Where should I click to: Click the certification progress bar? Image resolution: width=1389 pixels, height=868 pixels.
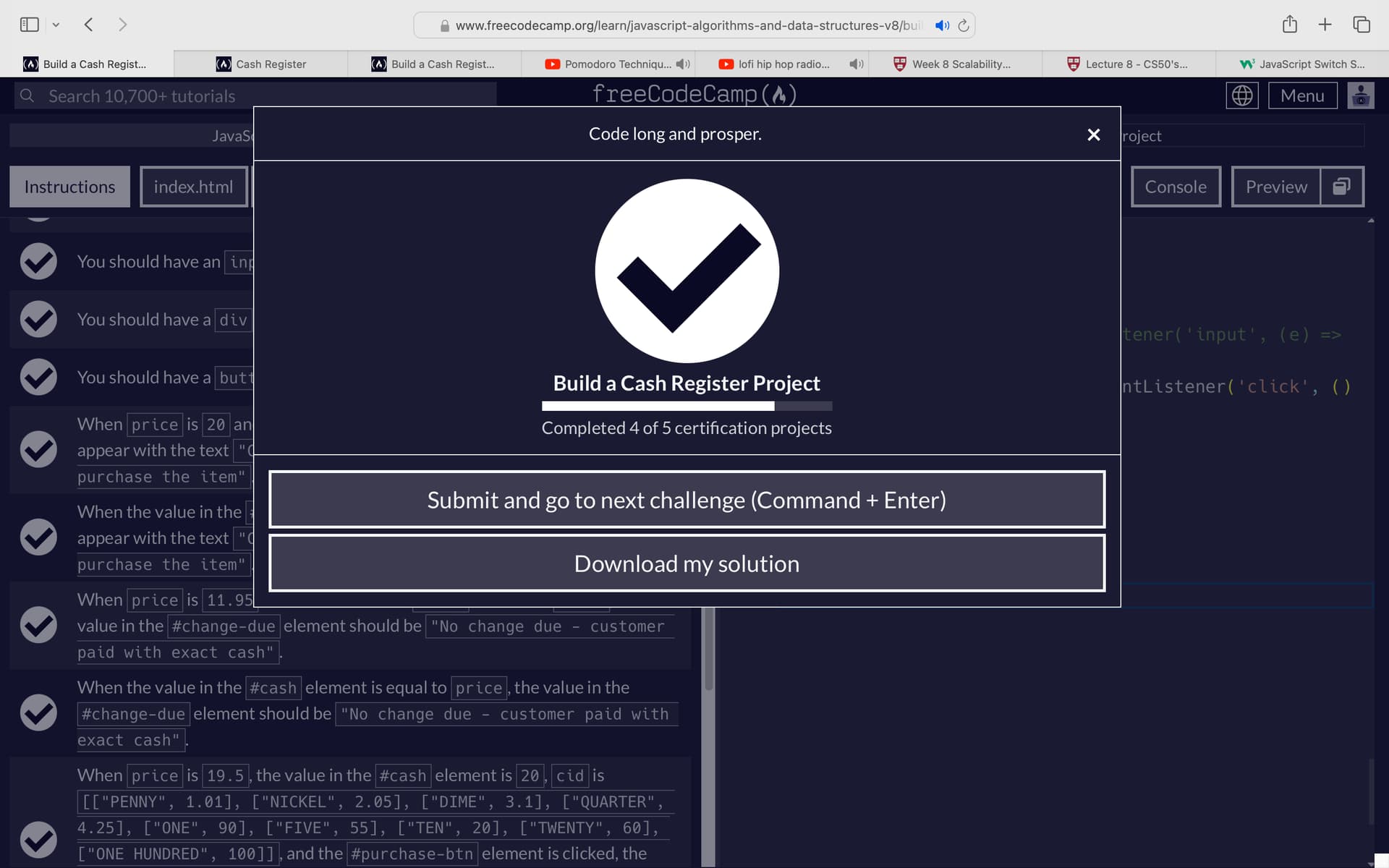686,406
